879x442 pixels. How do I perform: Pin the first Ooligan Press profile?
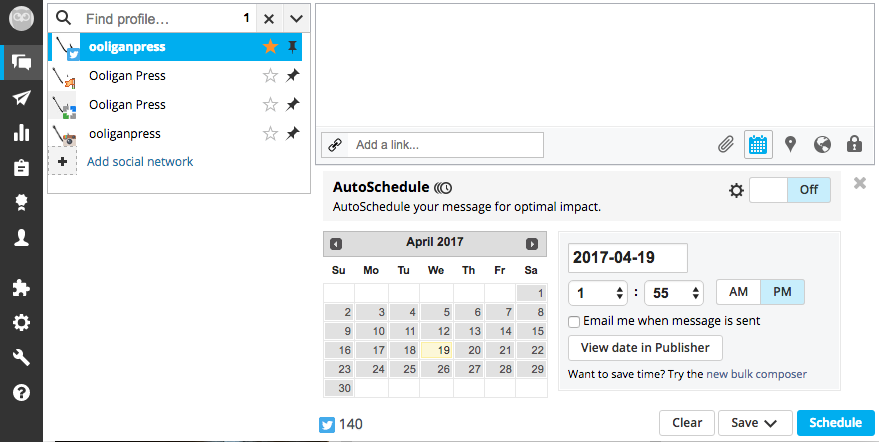pyautogui.click(x=293, y=76)
